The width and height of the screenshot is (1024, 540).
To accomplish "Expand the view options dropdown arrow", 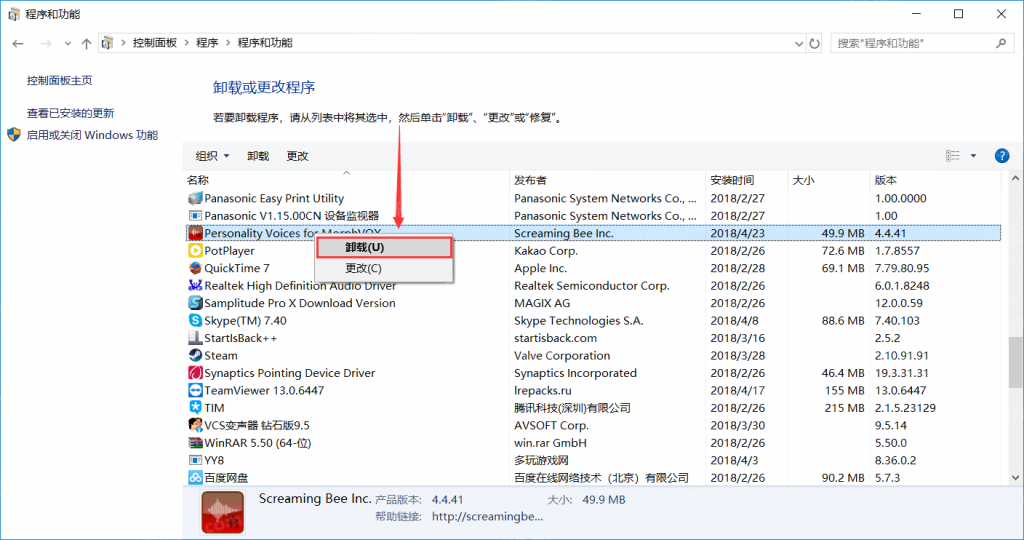I will tap(973, 155).
